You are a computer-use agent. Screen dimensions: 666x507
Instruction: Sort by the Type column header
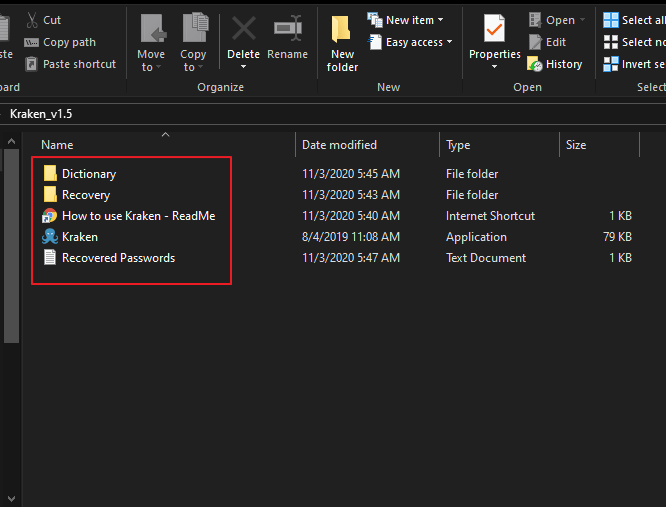(x=458, y=145)
